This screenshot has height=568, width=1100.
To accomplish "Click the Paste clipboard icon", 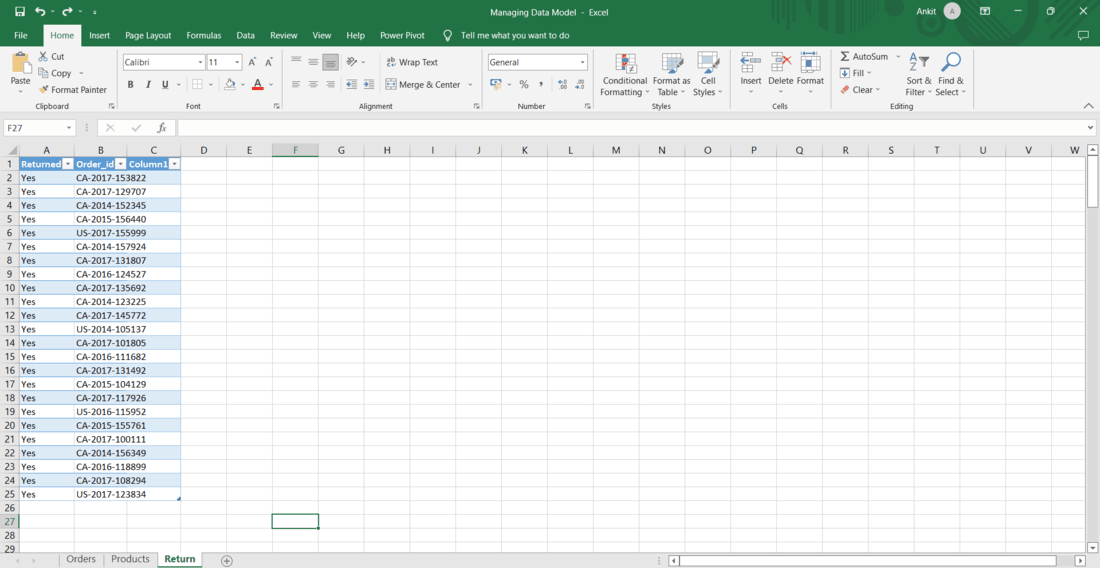I will click(x=21, y=63).
